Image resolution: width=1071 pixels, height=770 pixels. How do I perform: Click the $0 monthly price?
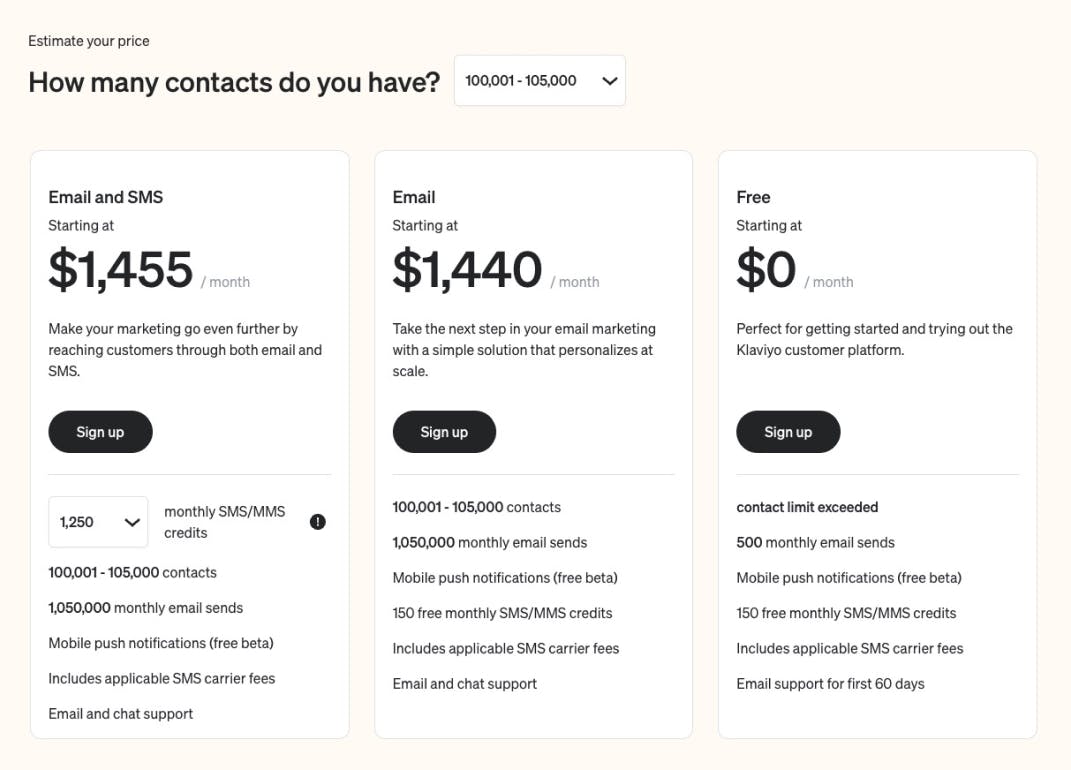pyautogui.click(x=766, y=270)
